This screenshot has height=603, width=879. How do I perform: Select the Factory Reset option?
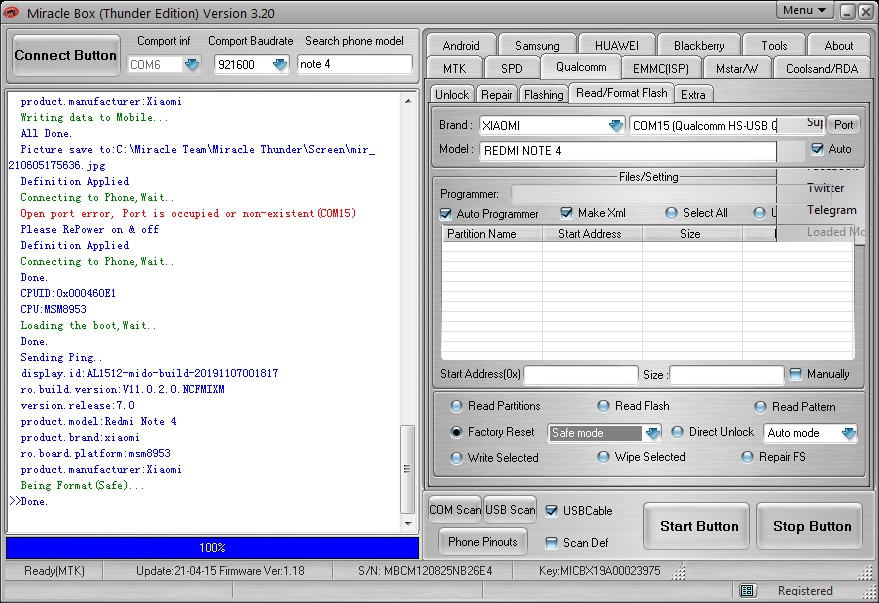pyautogui.click(x=456, y=432)
